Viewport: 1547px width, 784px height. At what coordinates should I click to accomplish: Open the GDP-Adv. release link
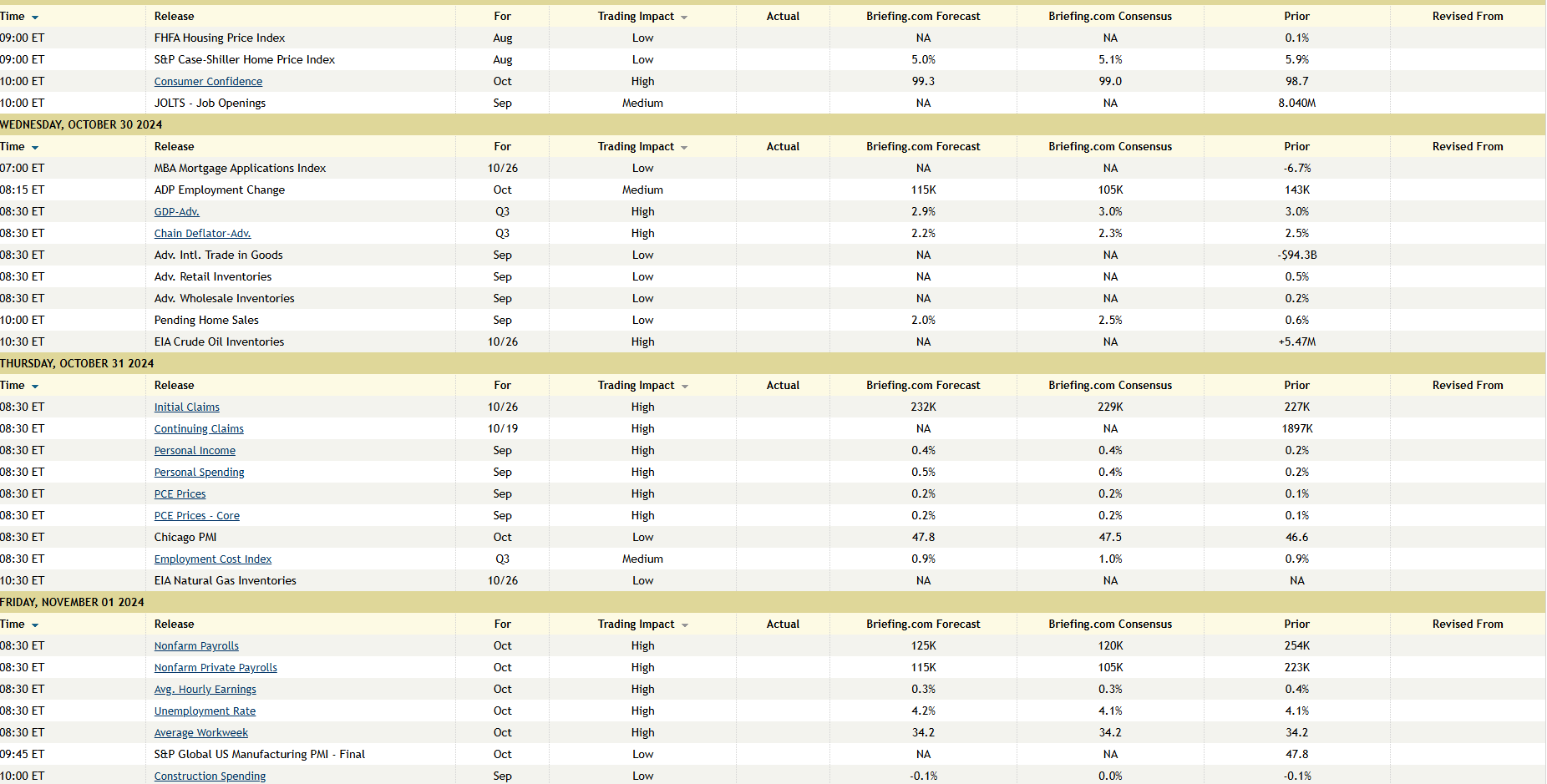tap(176, 211)
